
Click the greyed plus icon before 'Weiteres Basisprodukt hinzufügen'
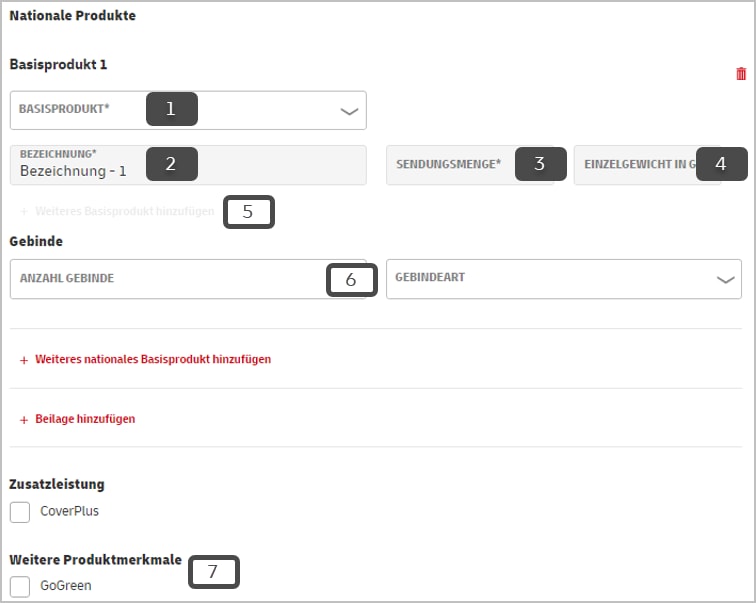(24, 213)
